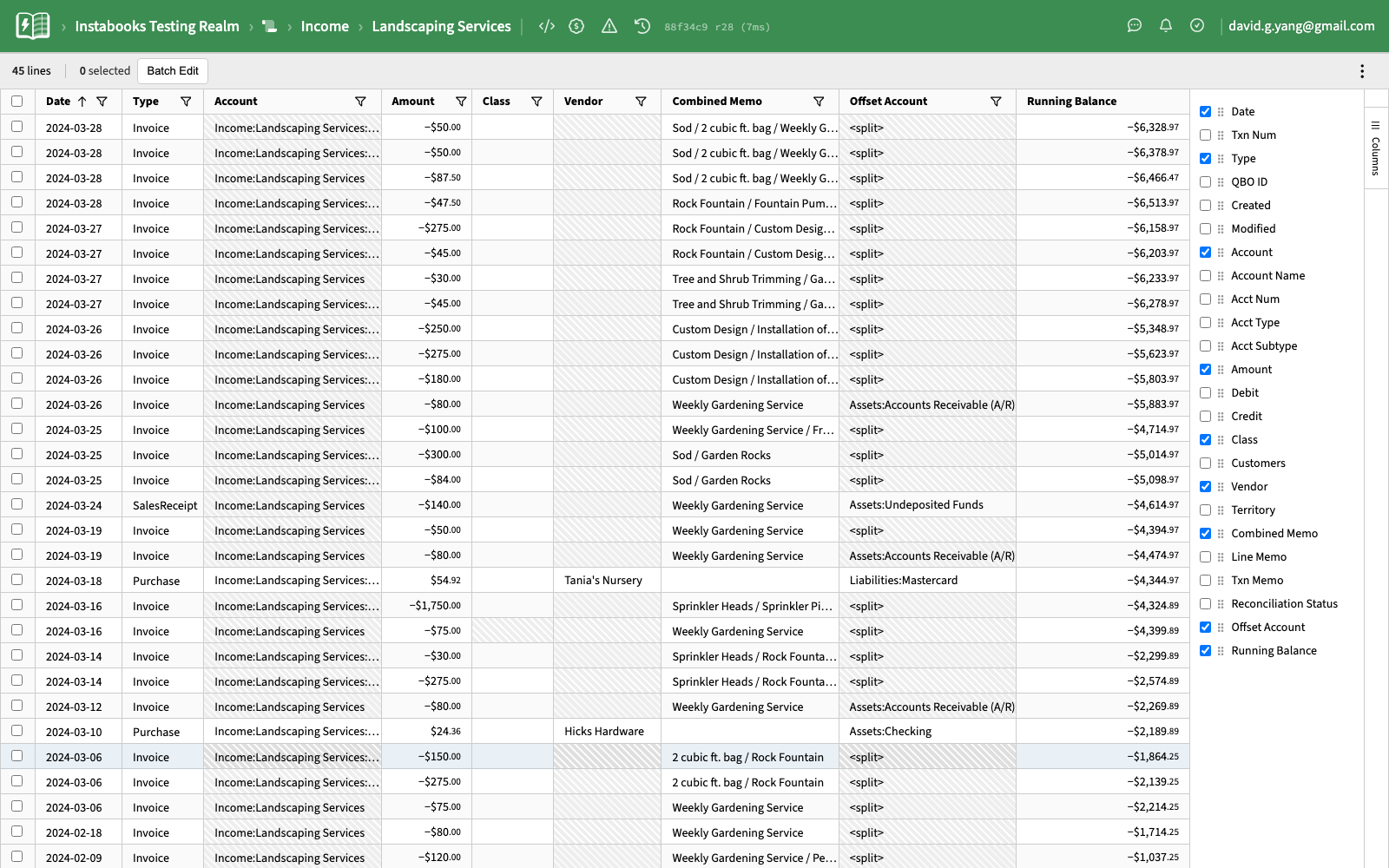This screenshot has width=1389, height=868.
Task: Click the Date column filter icon
Action: tap(102, 102)
